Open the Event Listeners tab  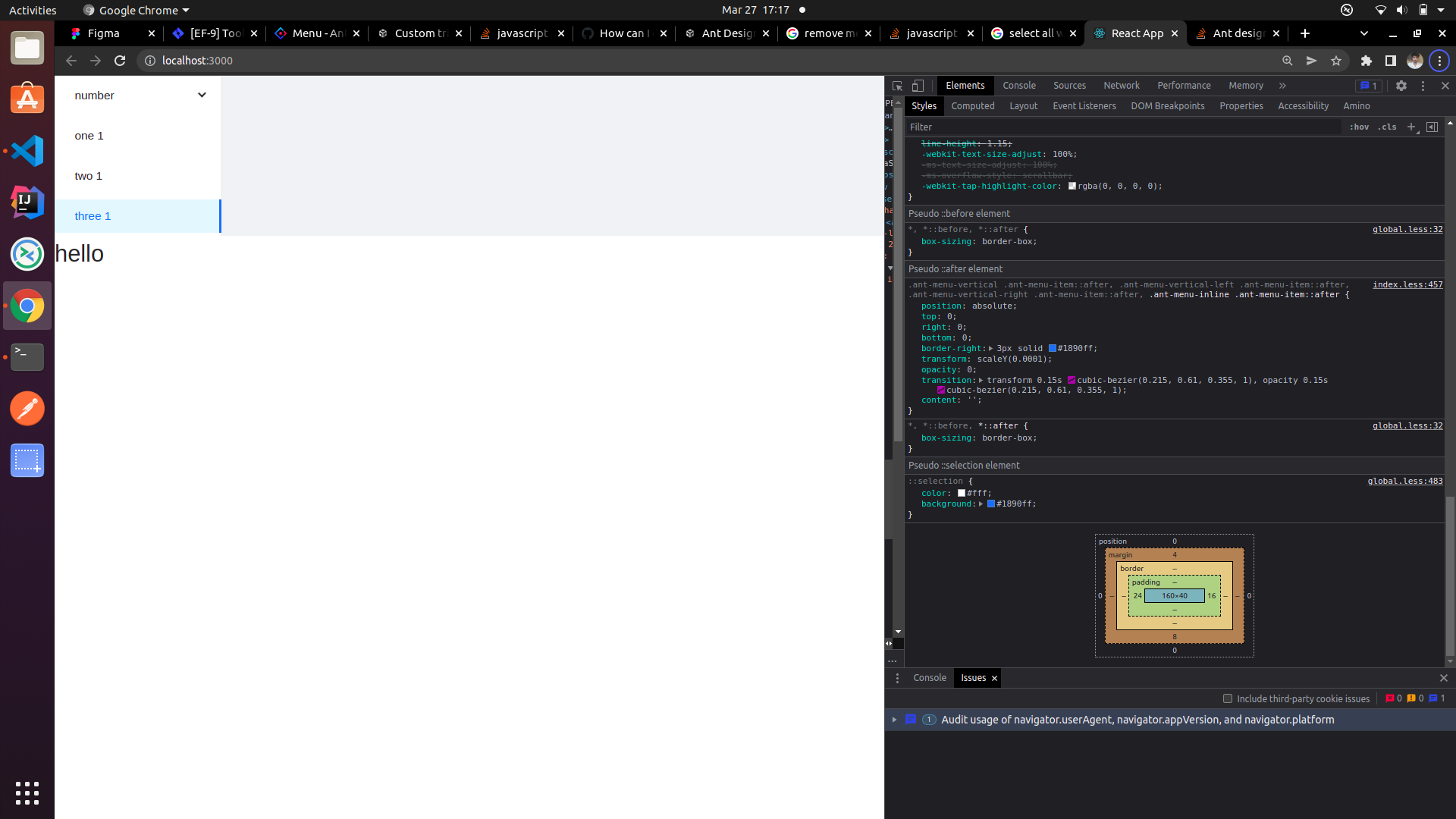point(1084,106)
